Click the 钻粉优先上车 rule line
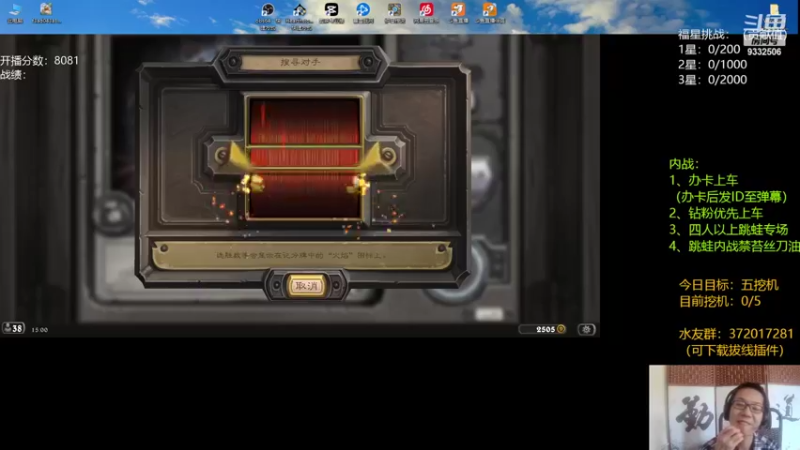This screenshot has width=800, height=450. pyautogui.click(x=716, y=213)
